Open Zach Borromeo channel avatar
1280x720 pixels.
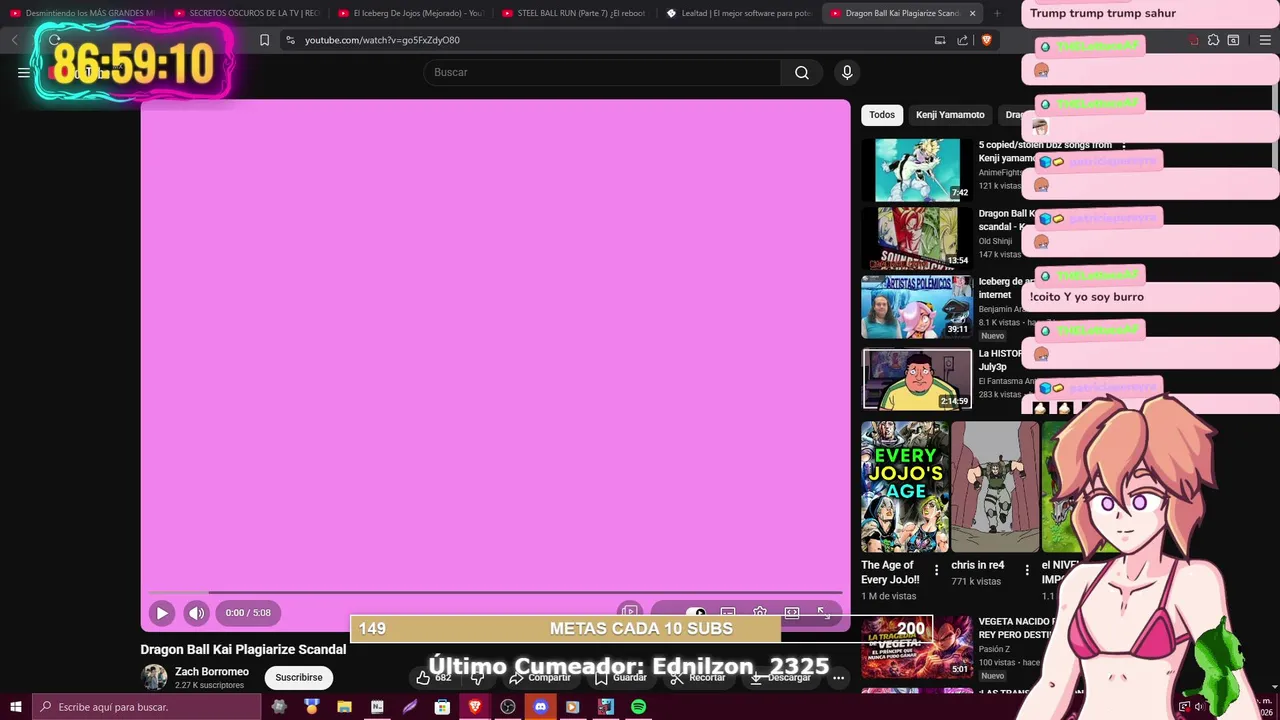click(154, 677)
